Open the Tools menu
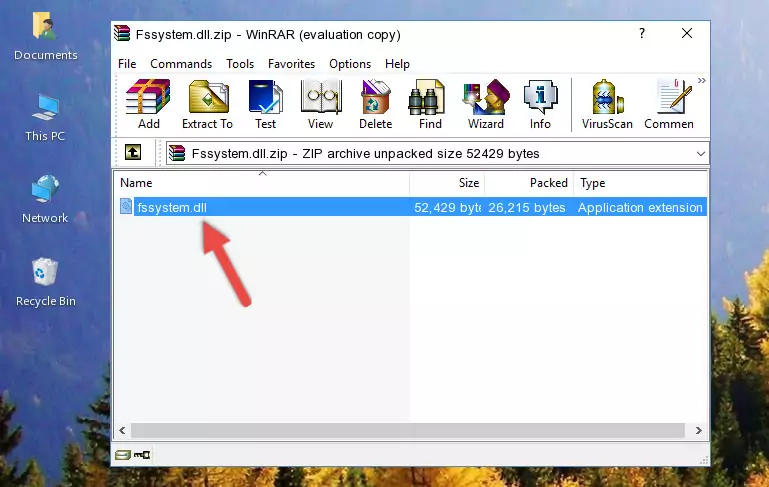Viewport: 769px width, 487px height. coord(240,64)
